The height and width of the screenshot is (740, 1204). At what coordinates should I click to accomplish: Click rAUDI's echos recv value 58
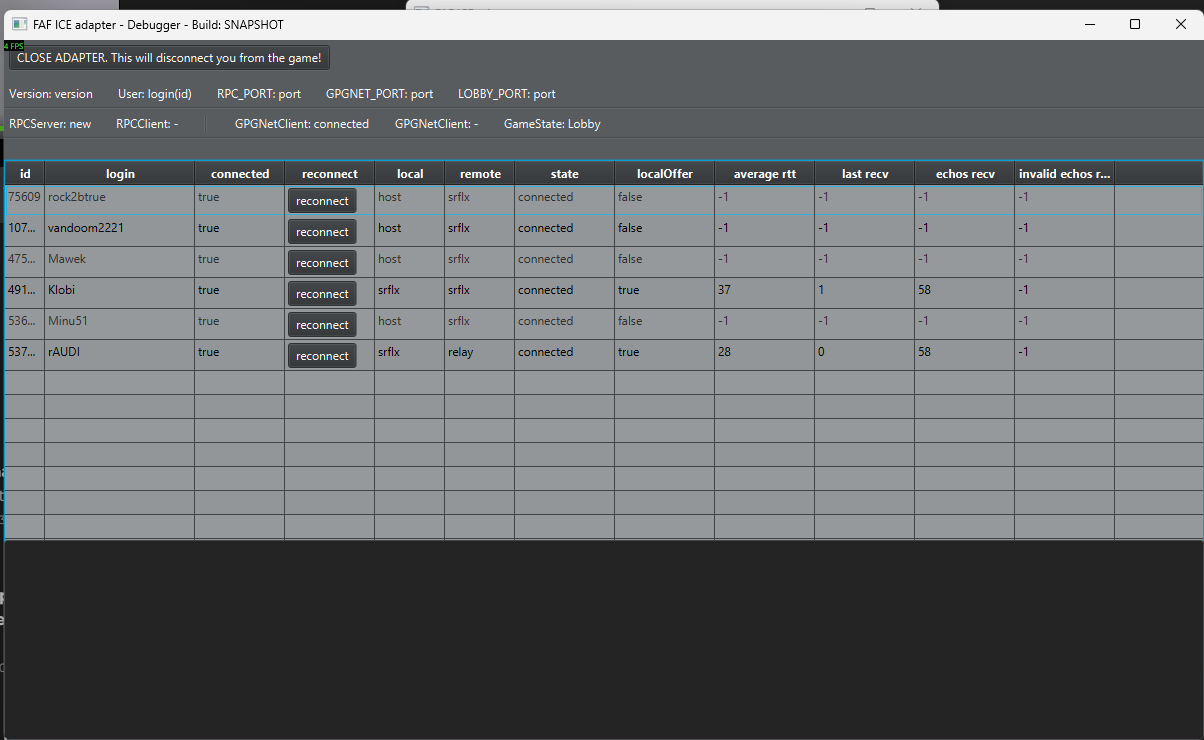965,355
